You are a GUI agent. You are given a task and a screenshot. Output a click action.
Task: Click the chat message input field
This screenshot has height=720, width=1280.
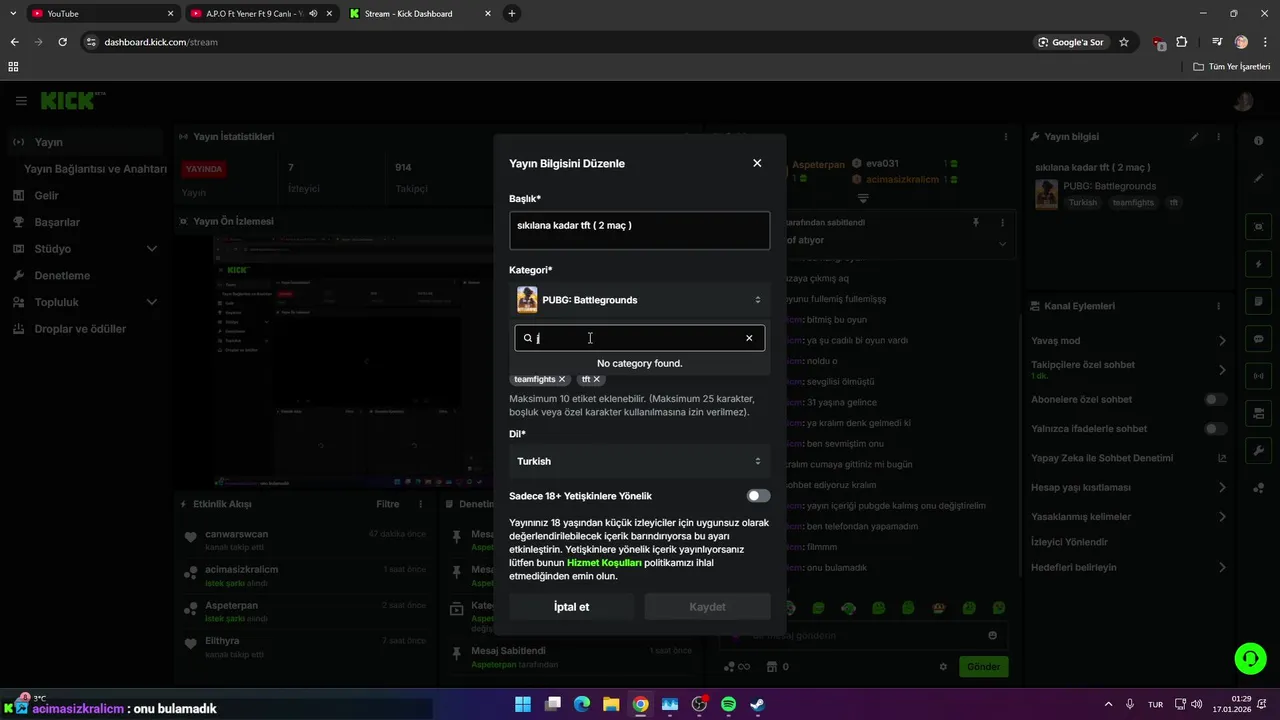tap(863, 635)
